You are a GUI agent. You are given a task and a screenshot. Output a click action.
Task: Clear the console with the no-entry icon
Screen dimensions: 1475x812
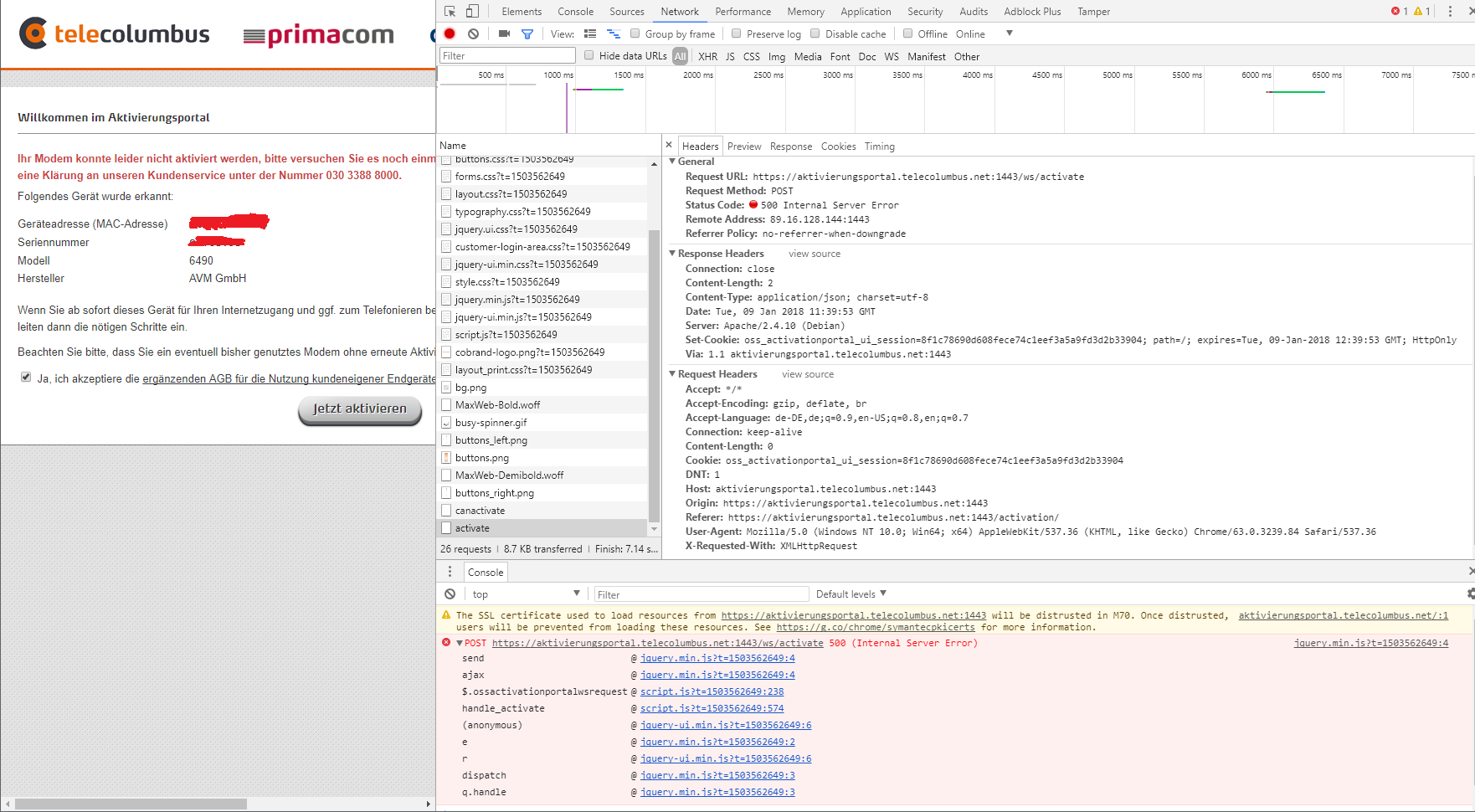(x=450, y=594)
